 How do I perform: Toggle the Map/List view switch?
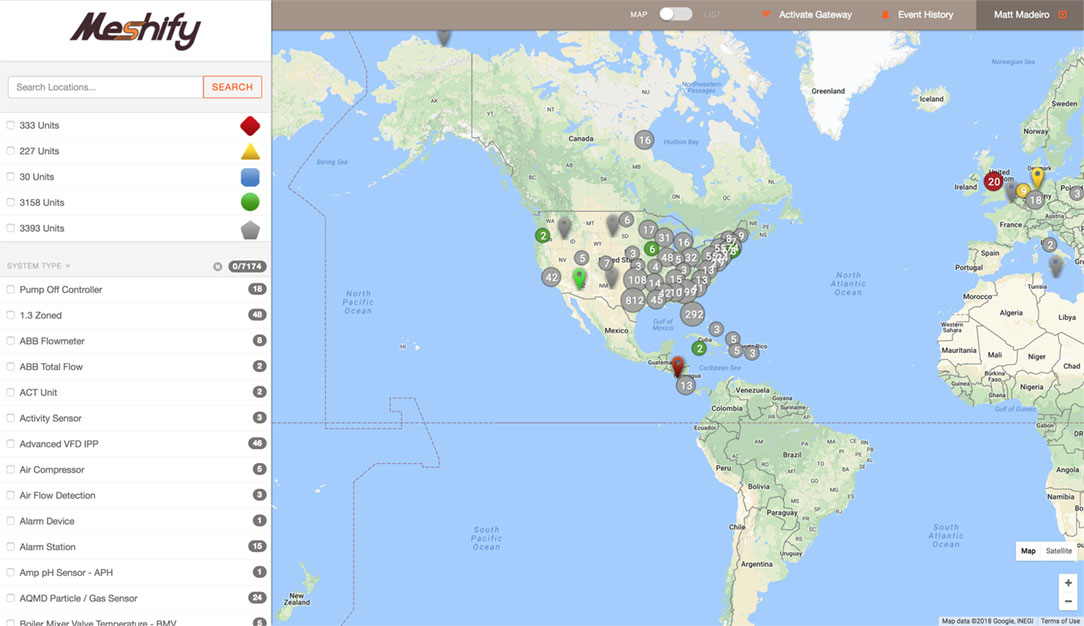pyautogui.click(x=675, y=15)
